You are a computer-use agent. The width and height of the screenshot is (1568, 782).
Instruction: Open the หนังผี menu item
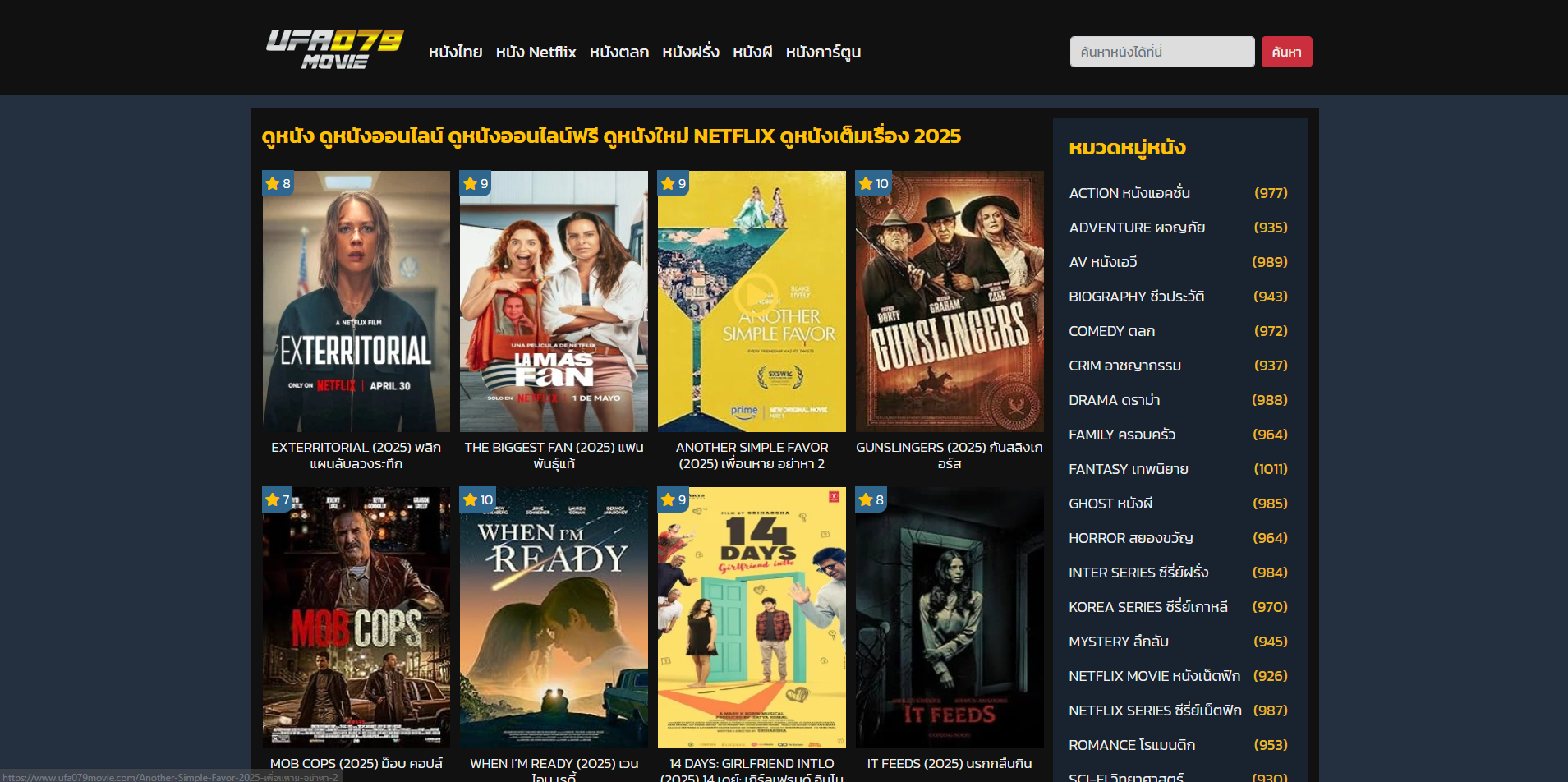[752, 52]
